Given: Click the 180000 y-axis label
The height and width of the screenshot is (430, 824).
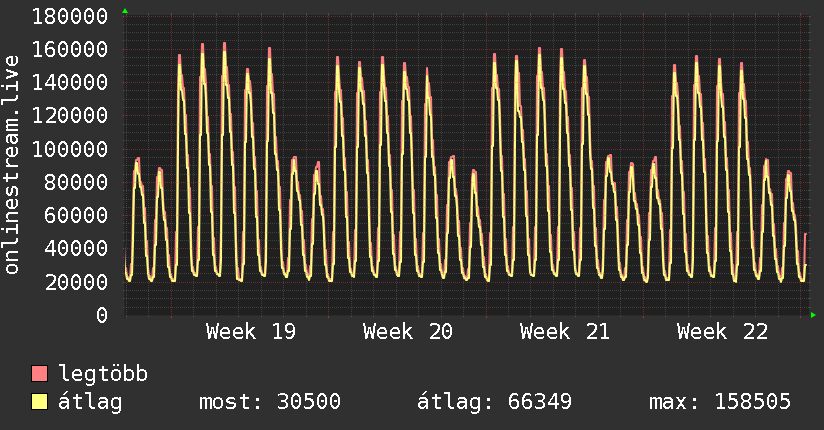Looking at the screenshot, I should pyautogui.click(x=70, y=16).
